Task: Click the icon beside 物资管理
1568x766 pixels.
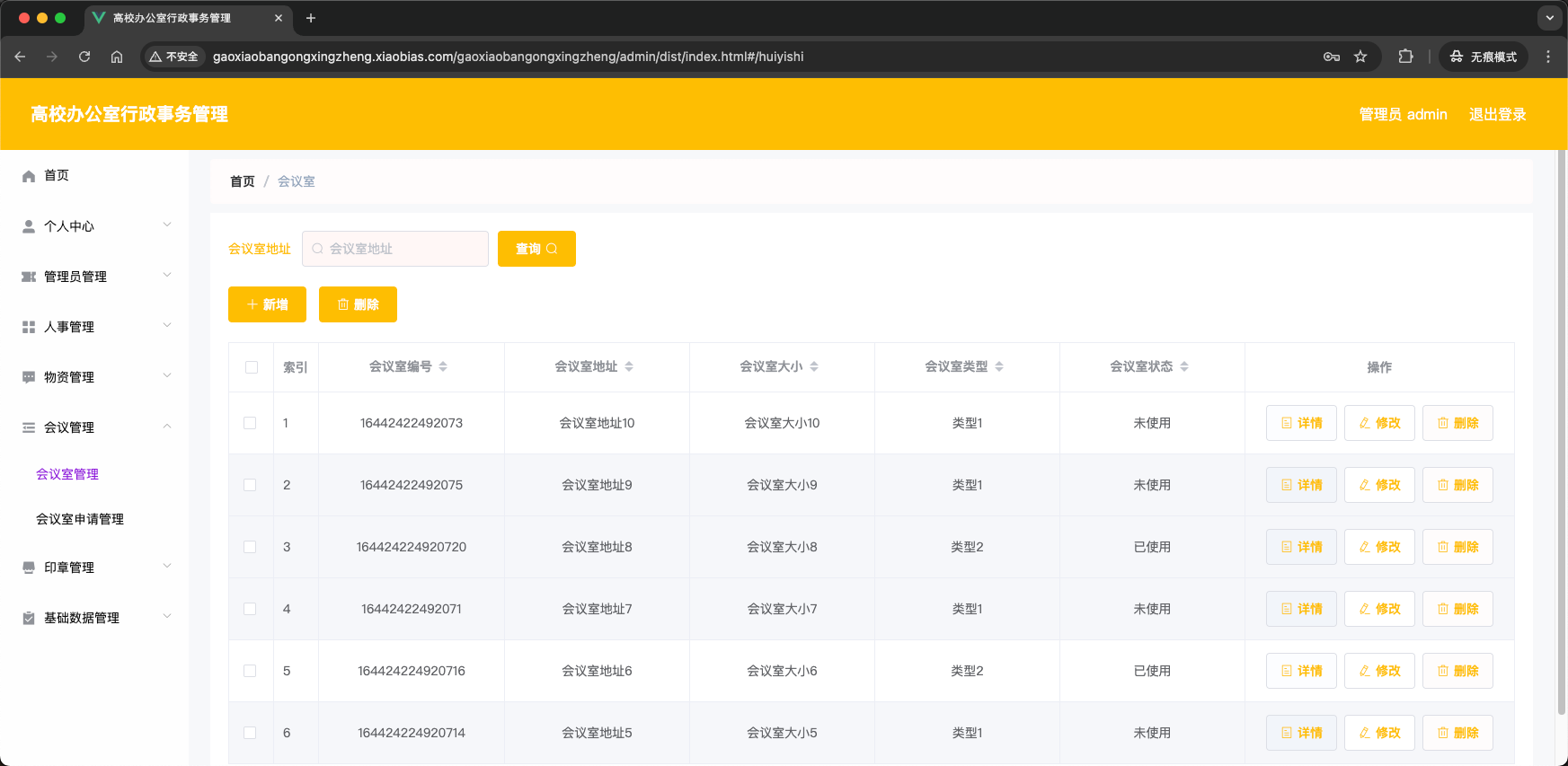Action: (x=29, y=377)
